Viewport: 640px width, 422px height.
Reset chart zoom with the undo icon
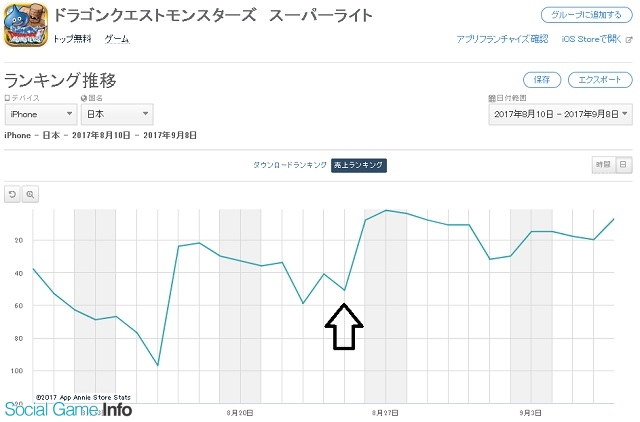13,194
